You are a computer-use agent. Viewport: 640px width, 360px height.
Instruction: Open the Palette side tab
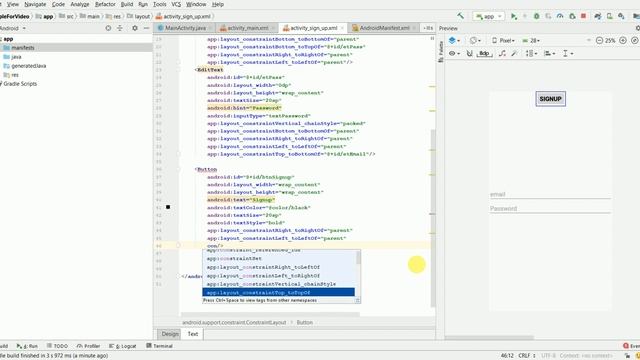440,52
